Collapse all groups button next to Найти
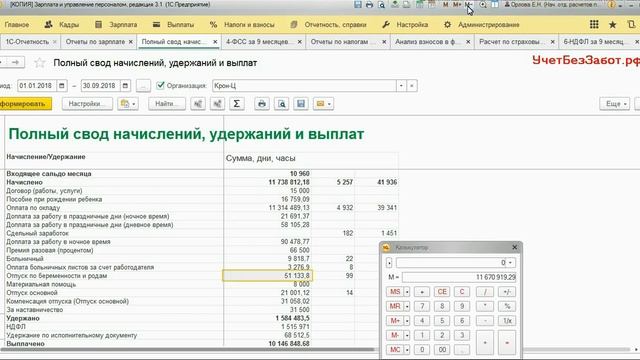 [x=198, y=104]
